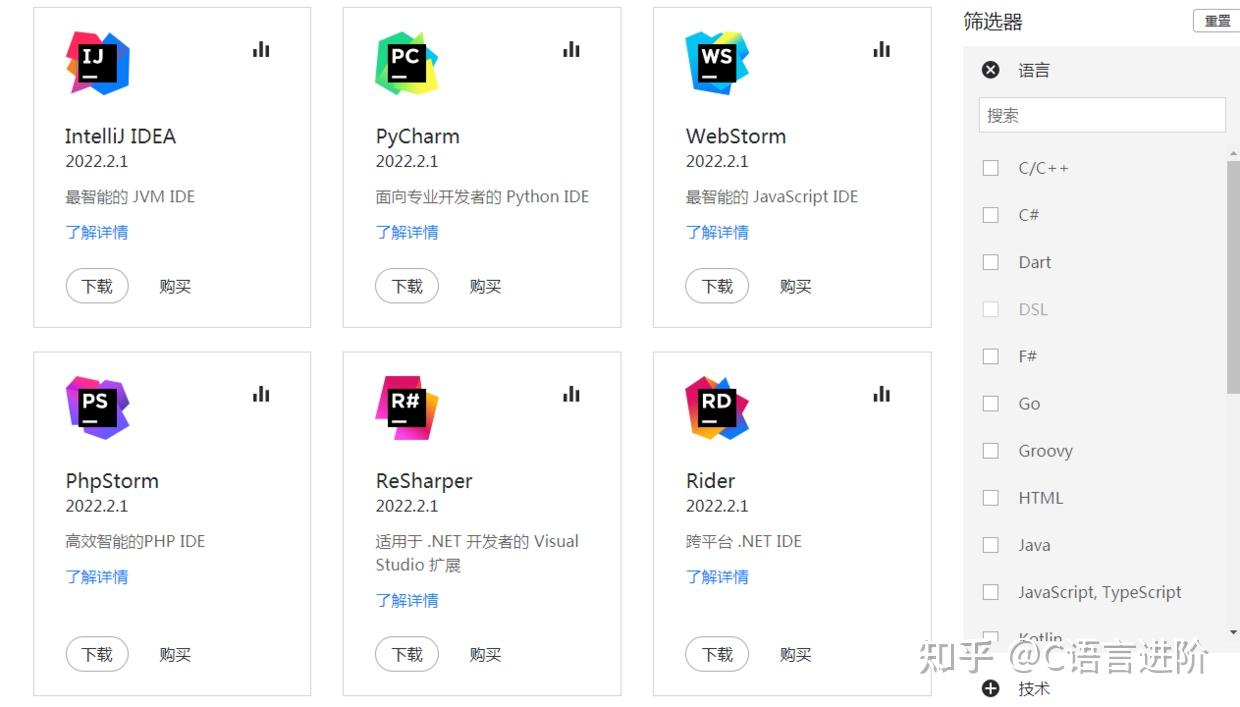Click the PyCharm logo icon
Image resolution: width=1240 pixels, height=707 pixels.
(407, 63)
